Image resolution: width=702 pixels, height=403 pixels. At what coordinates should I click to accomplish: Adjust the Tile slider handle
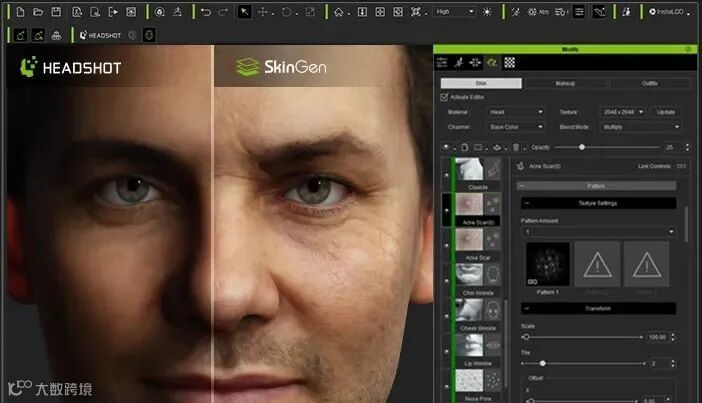(543, 363)
